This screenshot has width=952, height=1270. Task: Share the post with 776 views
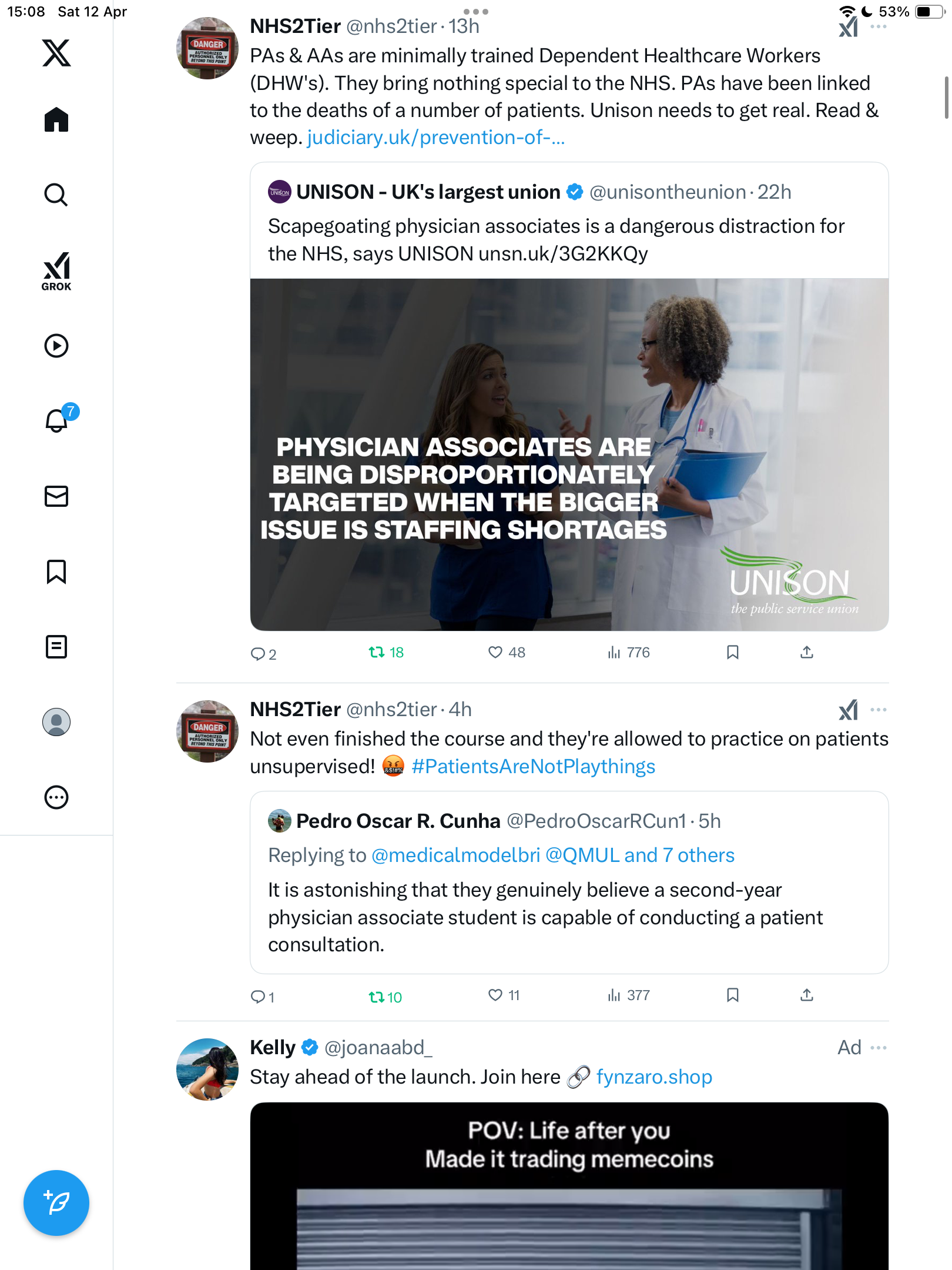pyautogui.click(x=807, y=652)
